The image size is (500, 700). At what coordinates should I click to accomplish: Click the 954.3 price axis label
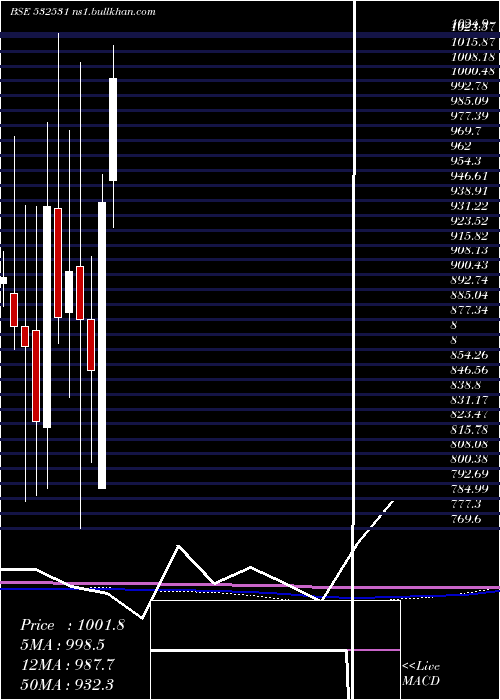[x=466, y=161]
